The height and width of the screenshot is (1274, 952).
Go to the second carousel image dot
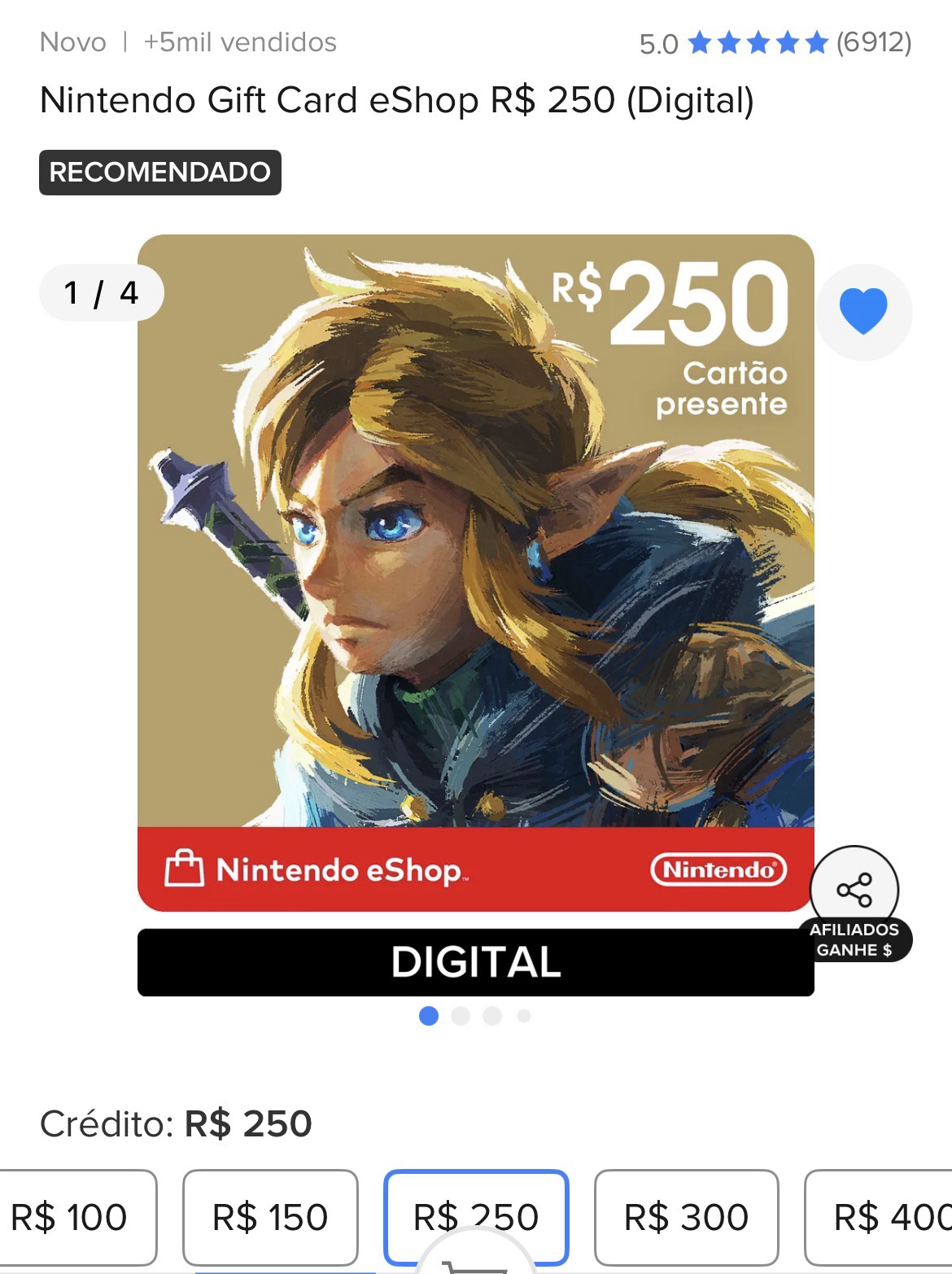(x=461, y=1016)
